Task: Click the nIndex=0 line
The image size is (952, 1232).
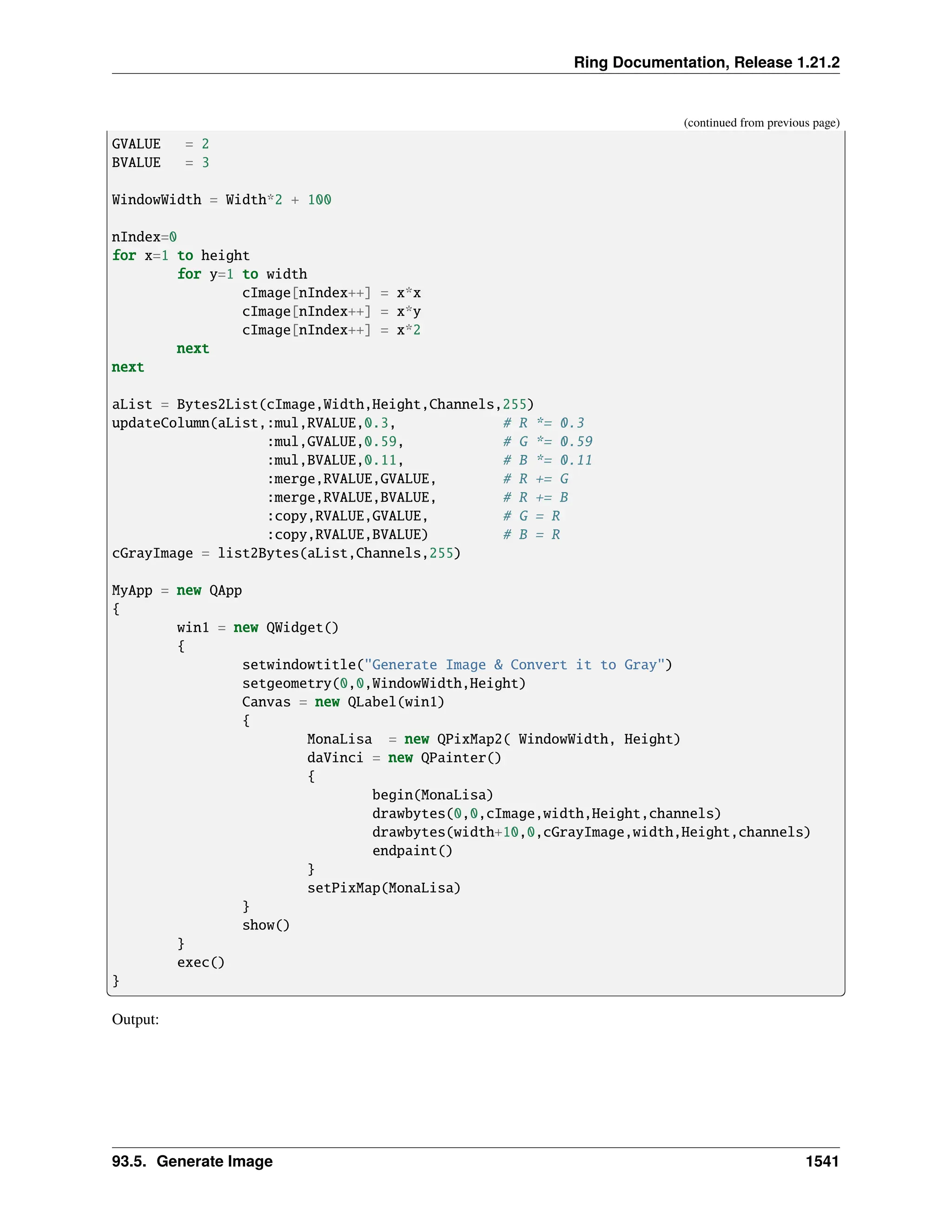Action: (x=144, y=238)
